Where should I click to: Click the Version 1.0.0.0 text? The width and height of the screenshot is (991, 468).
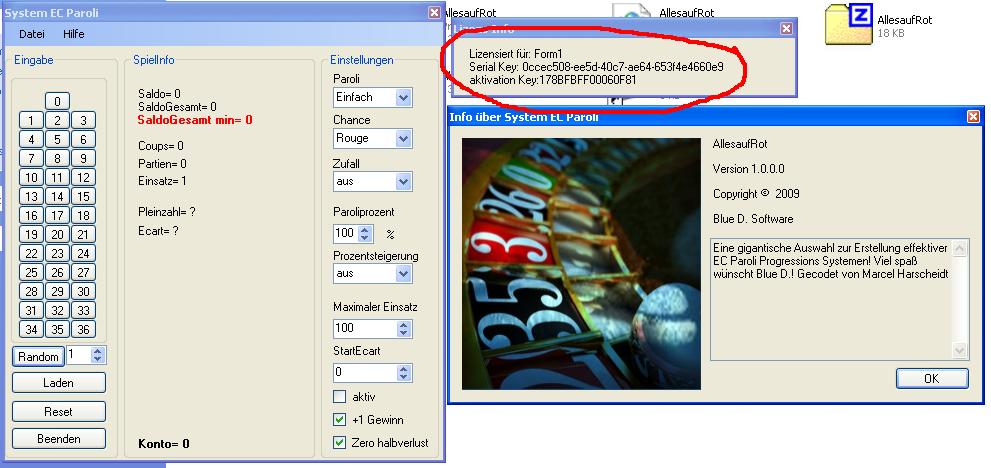point(748,169)
